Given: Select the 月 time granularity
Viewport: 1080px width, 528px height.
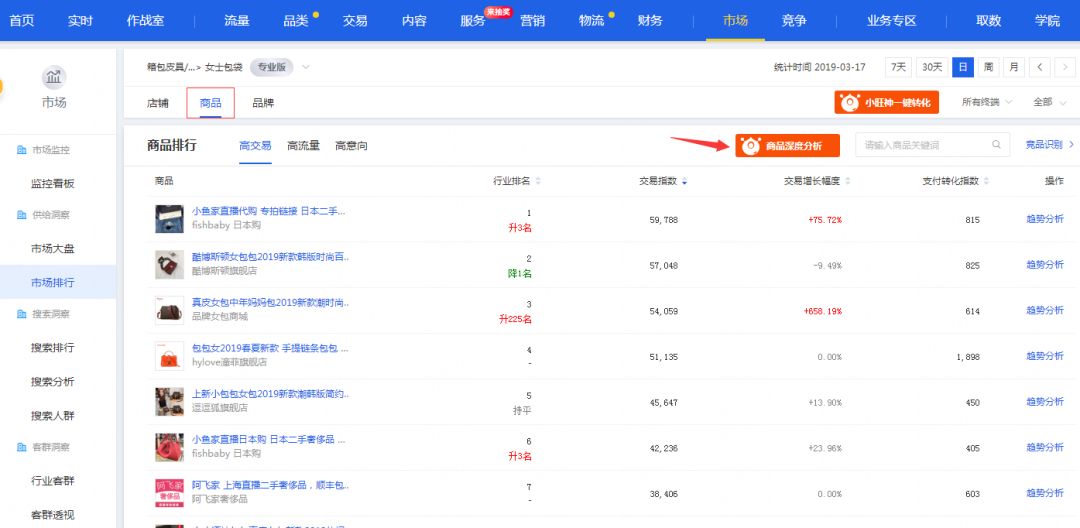Looking at the screenshot, I should pos(1014,67).
